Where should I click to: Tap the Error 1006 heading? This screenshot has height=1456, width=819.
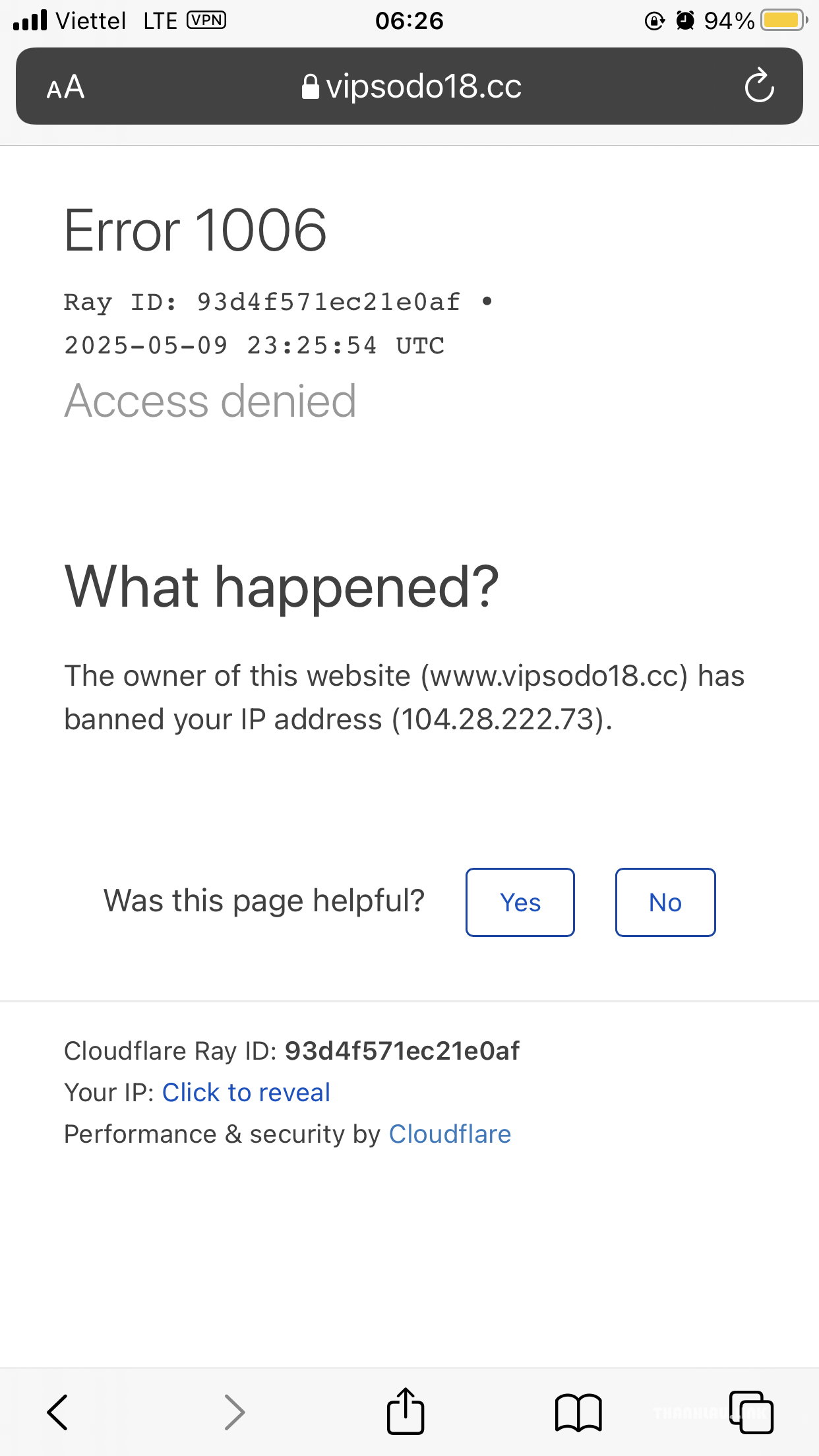click(195, 229)
